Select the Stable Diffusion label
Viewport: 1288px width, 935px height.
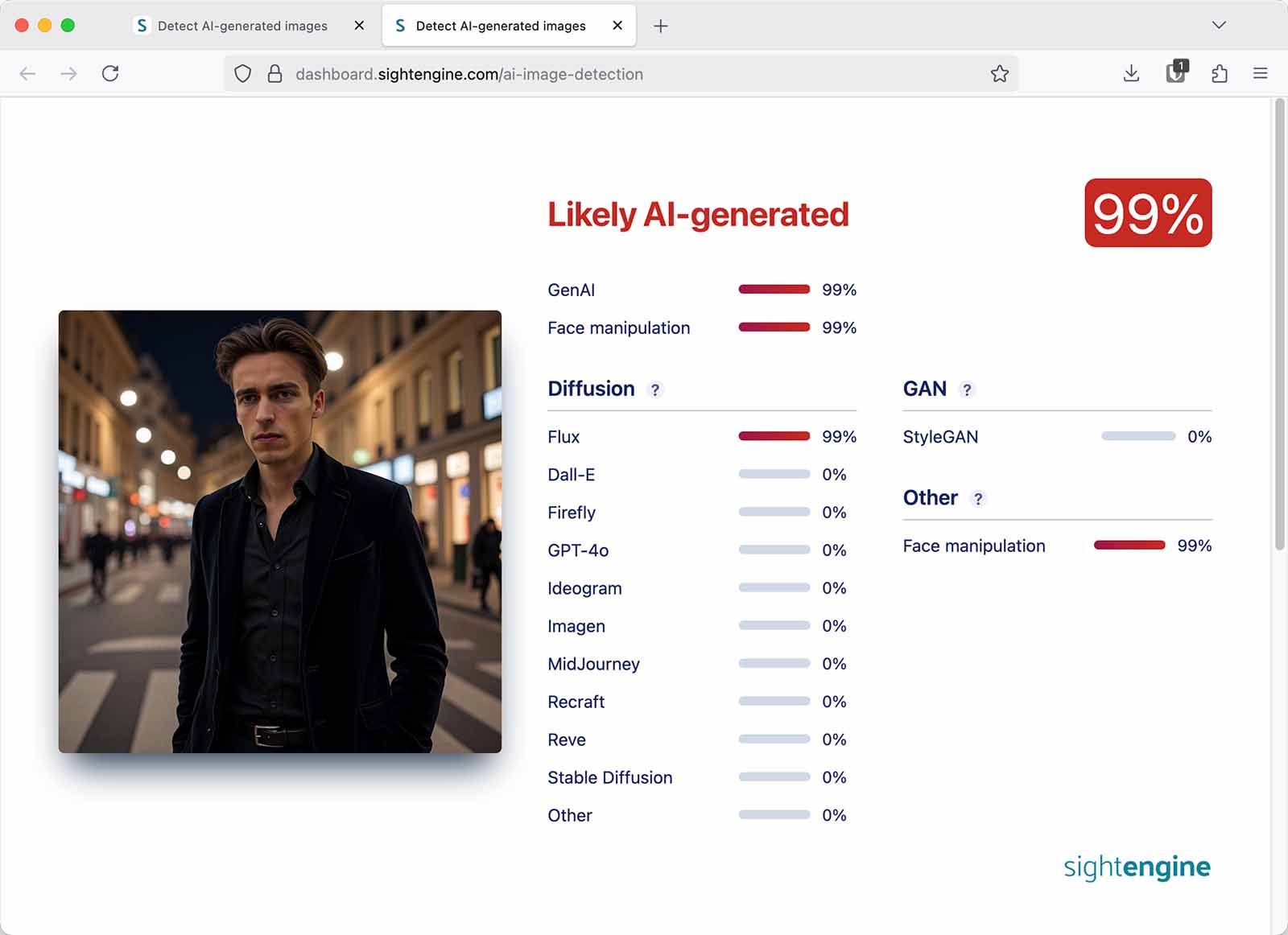tap(610, 777)
